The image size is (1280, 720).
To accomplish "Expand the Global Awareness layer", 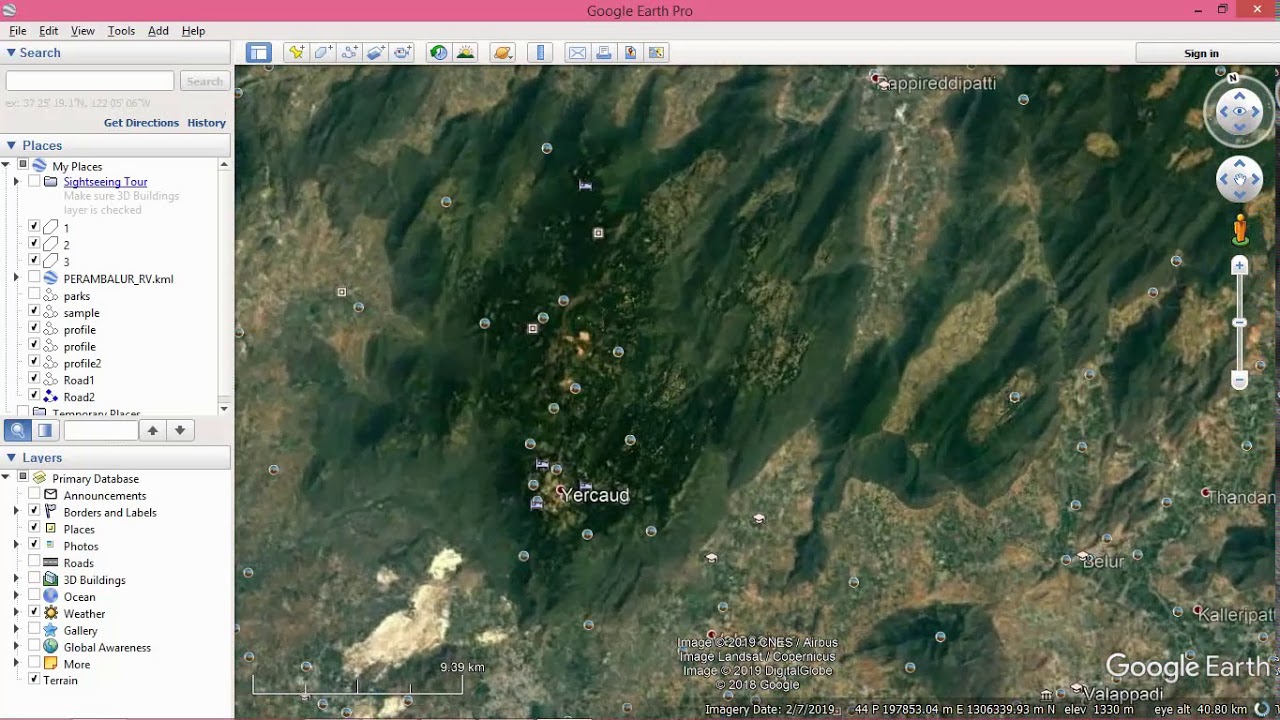I will coord(16,647).
